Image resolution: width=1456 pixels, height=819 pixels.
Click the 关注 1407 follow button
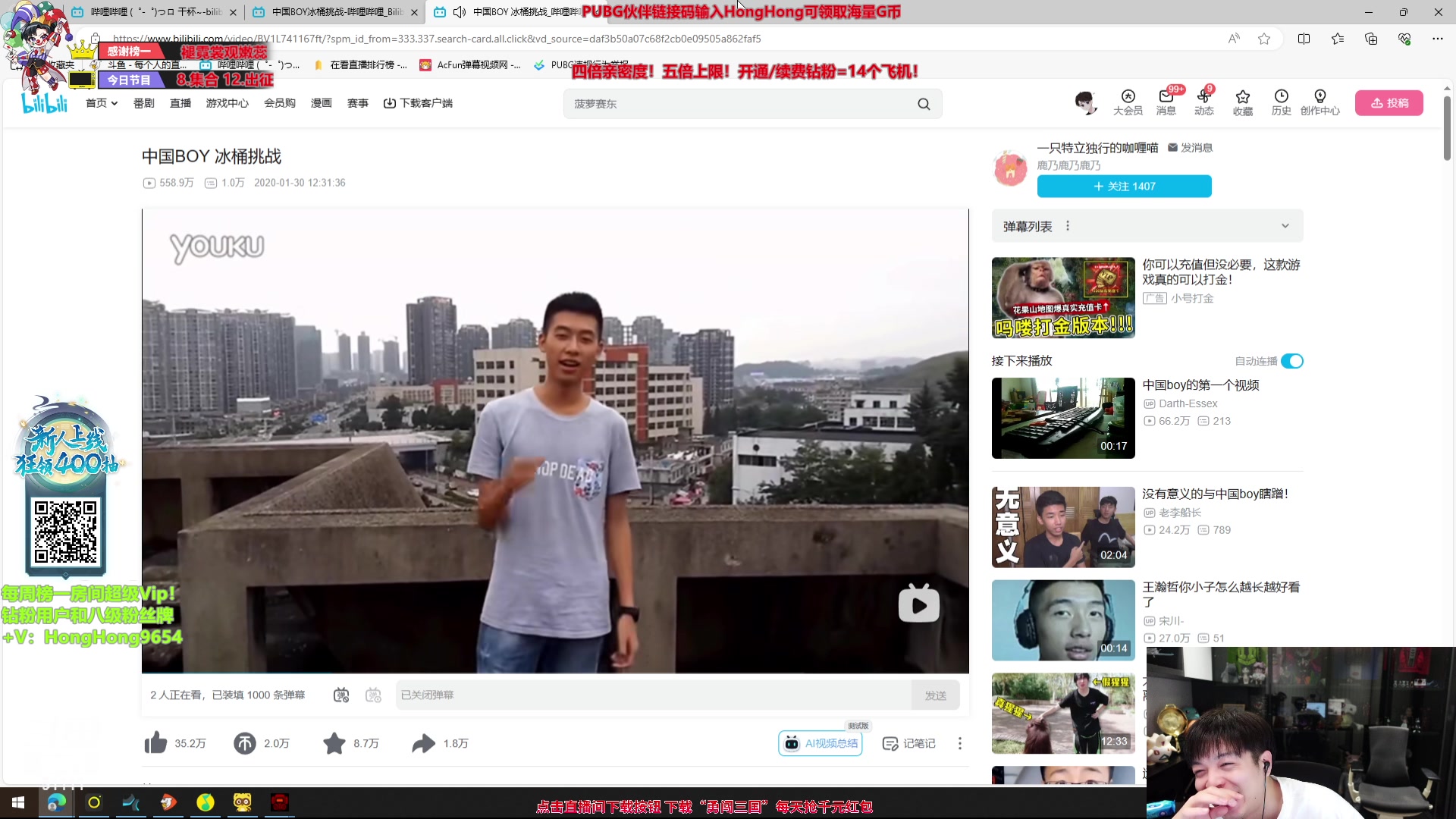pos(1124,186)
